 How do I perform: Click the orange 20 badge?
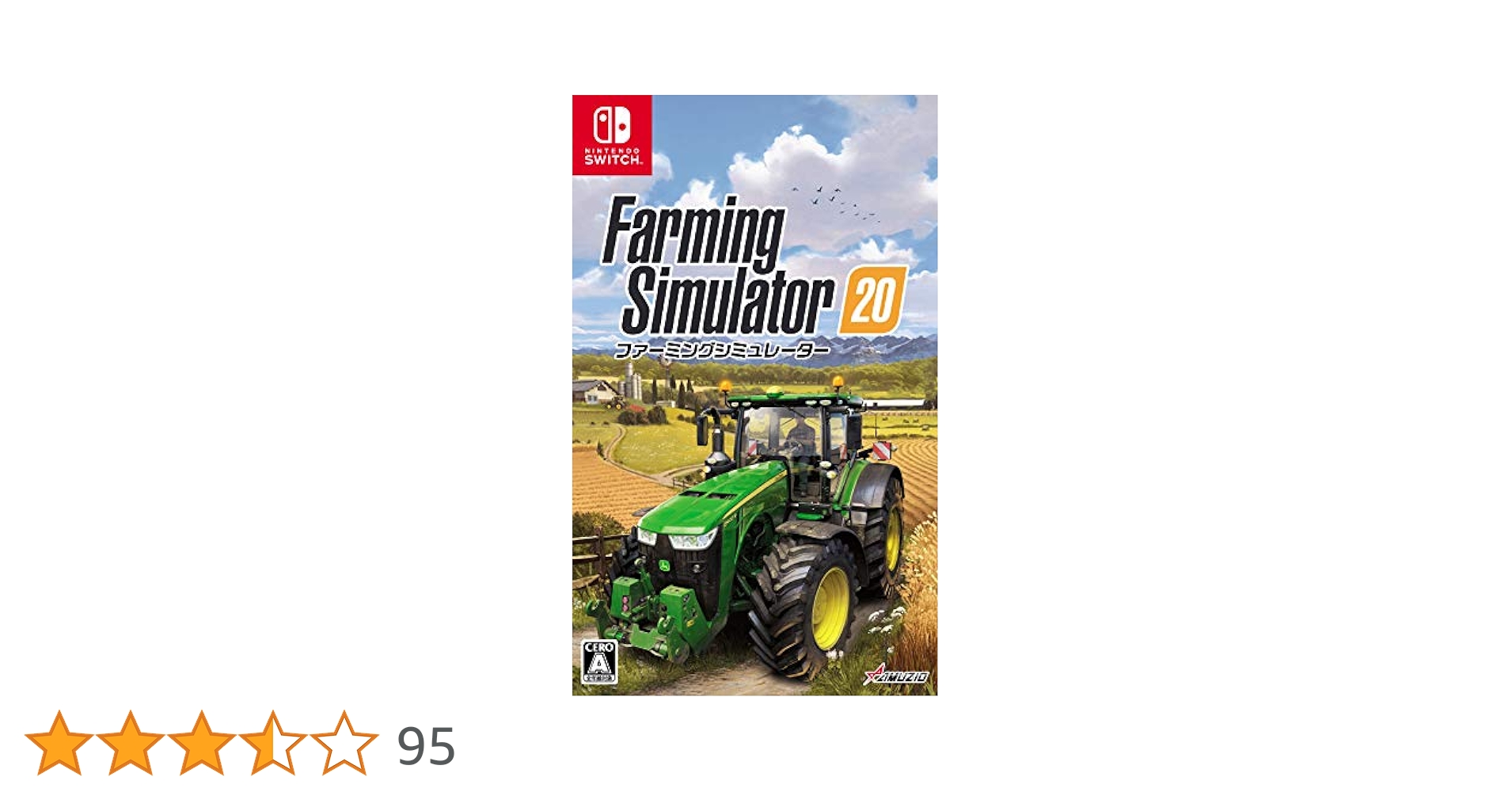872,299
